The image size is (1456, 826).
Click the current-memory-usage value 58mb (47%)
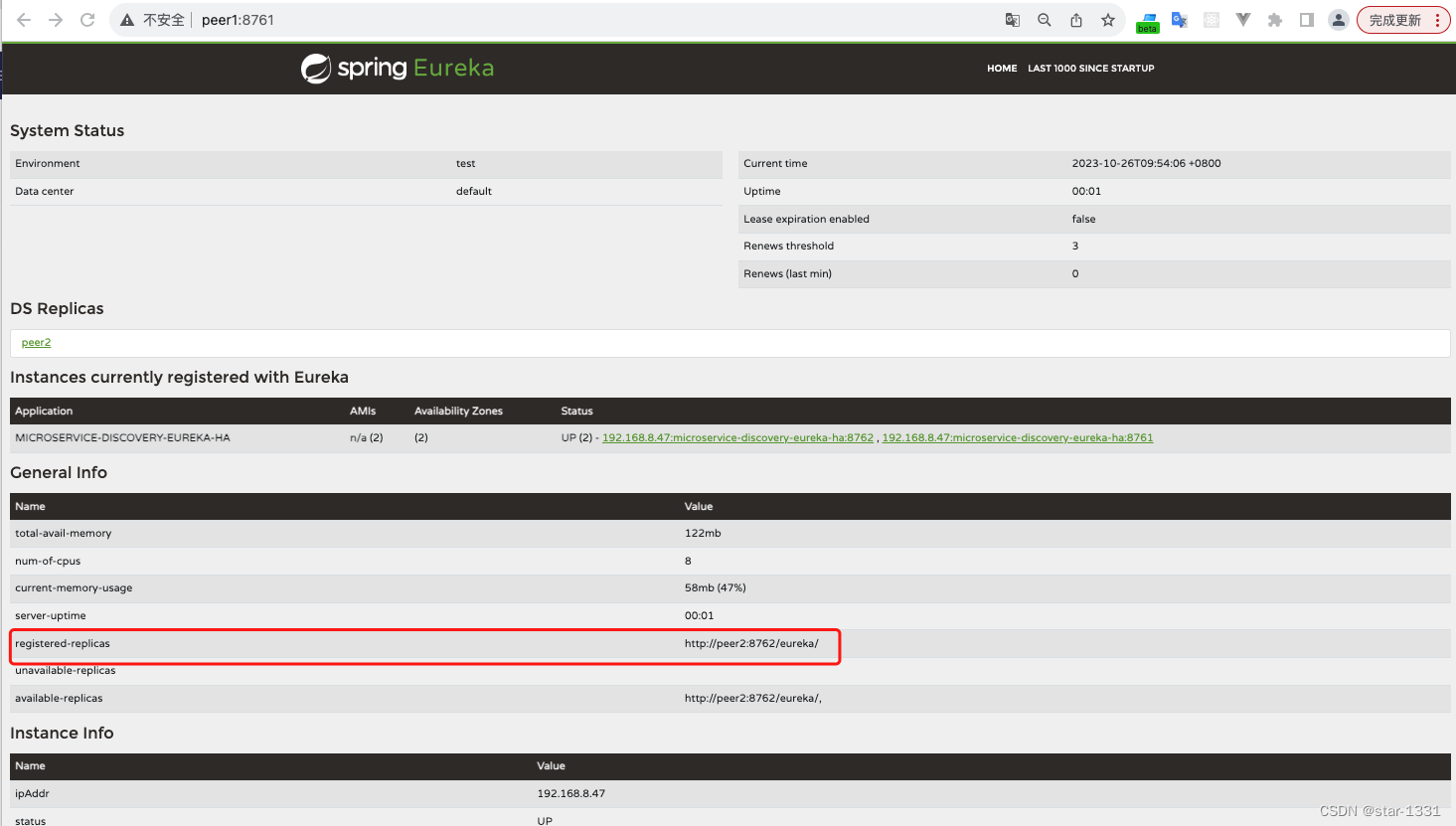tap(715, 588)
